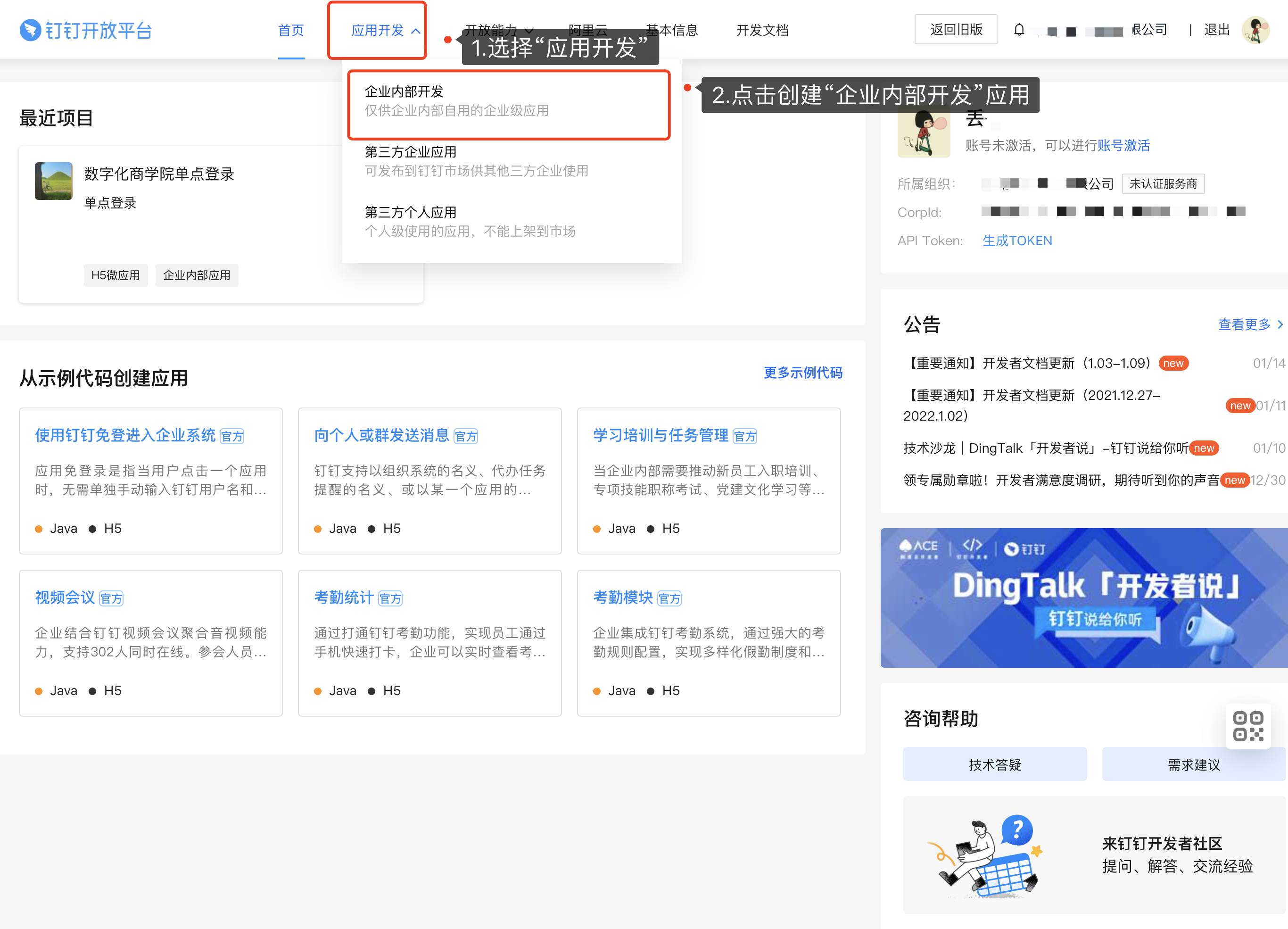The width and height of the screenshot is (1288, 929).
Task: Open the notification bell
Action: (1019, 30)
